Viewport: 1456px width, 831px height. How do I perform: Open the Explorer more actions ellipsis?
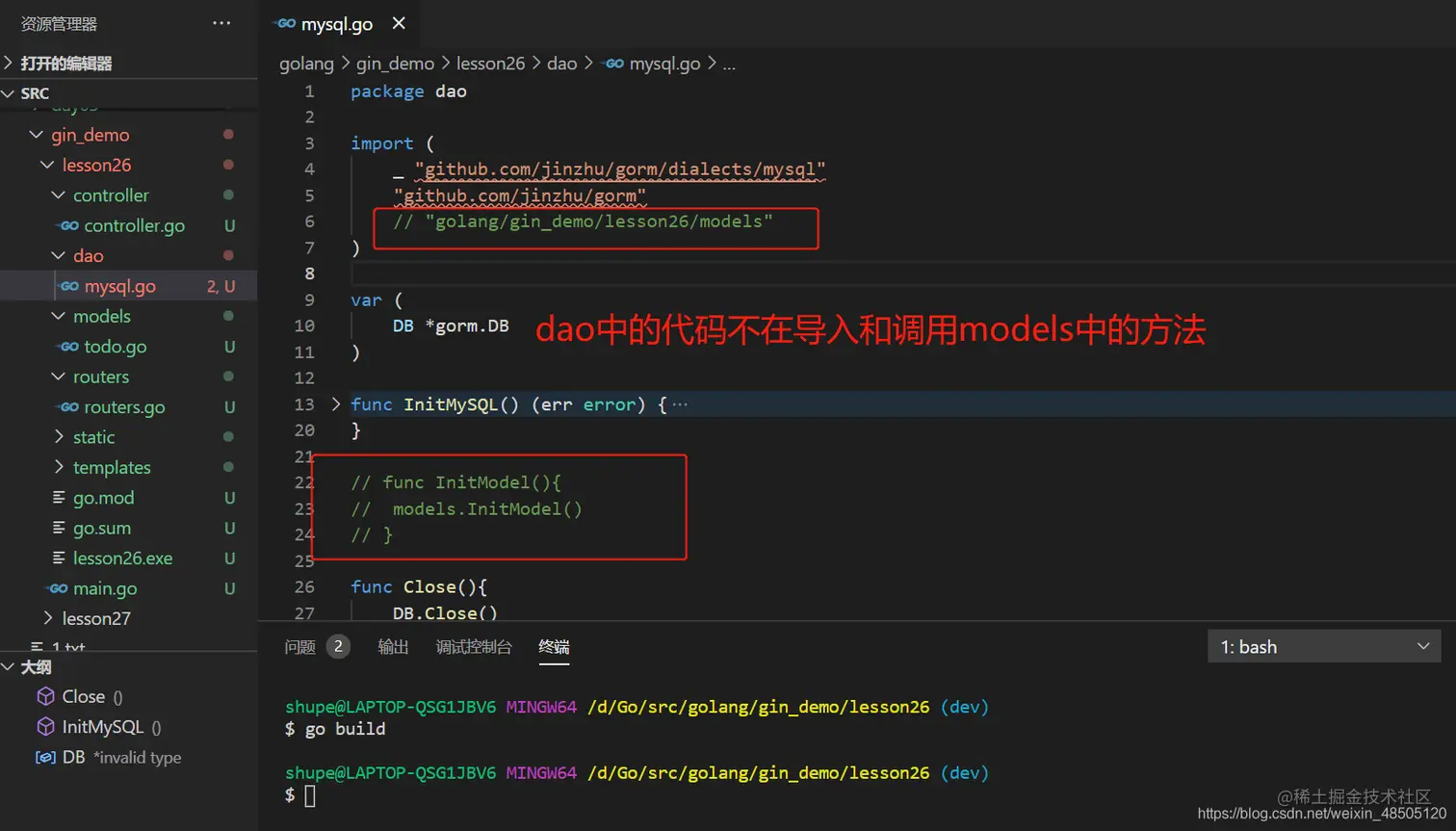(221, 23)
